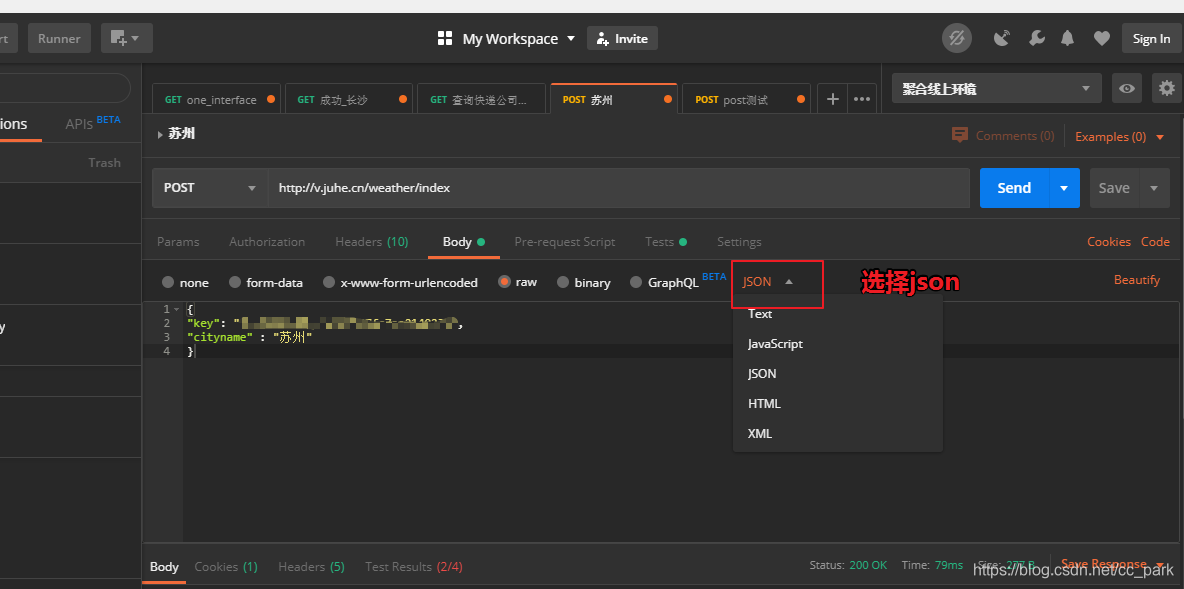Open the environment selector dropdown
Viewport: 1184px width, 589px height.
tap(997, 88)
